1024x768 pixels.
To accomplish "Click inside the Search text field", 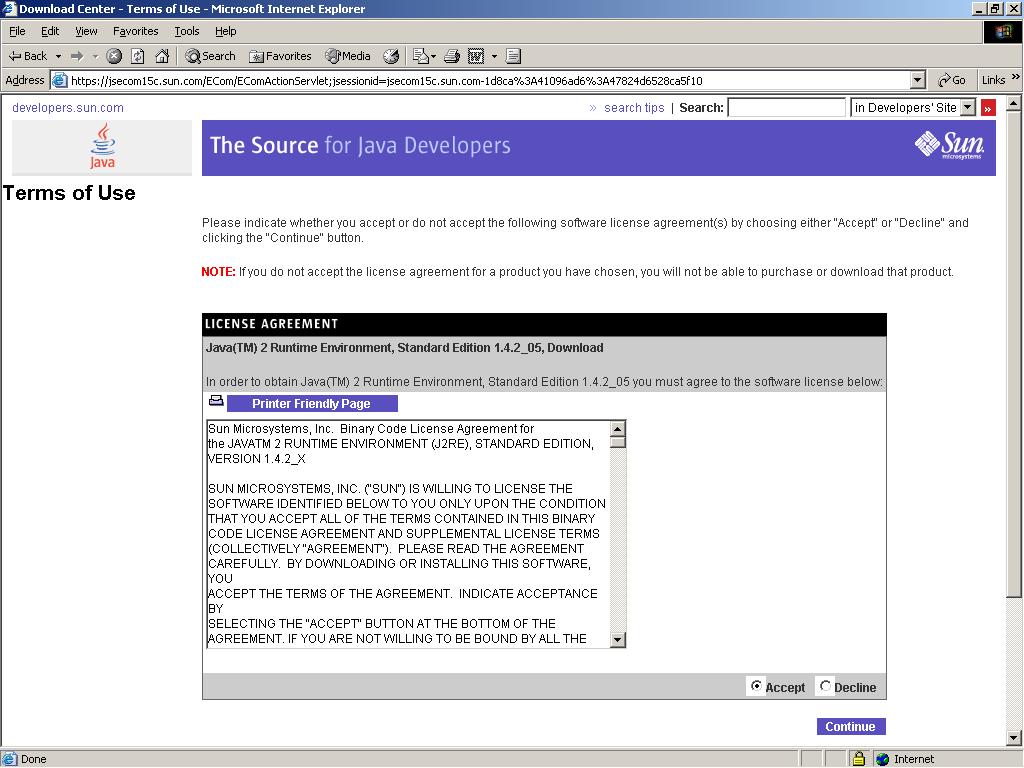I will coord(786,108).
